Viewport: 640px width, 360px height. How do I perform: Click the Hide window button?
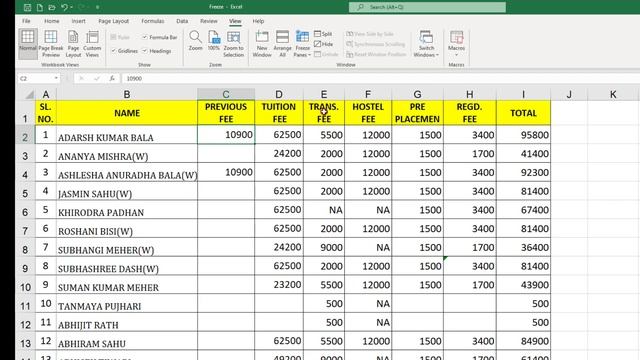coord(324,44)
